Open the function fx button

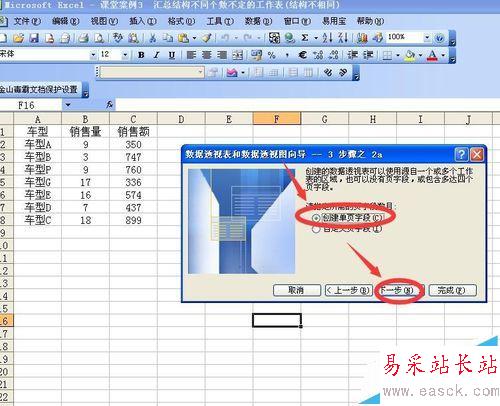coord(109,105)
